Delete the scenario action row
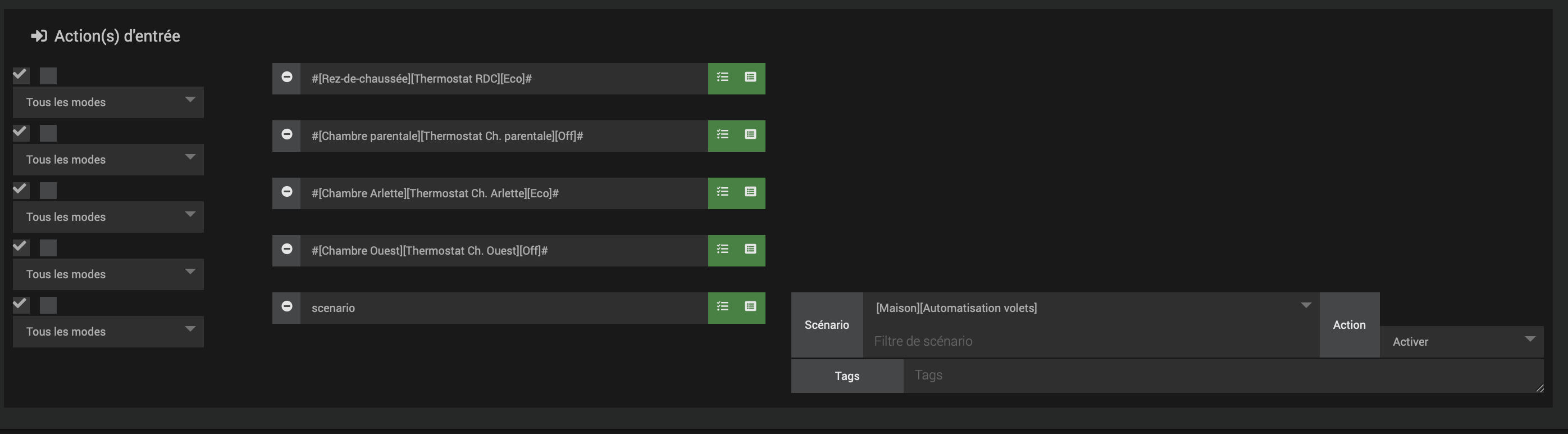1568x434 pixels. point(286,306)
